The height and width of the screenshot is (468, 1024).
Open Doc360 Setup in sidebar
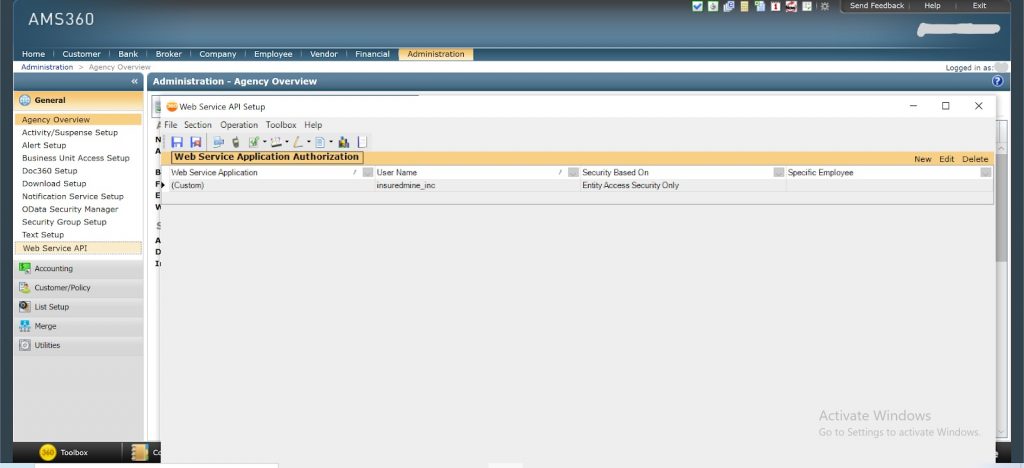click(50, 171)
